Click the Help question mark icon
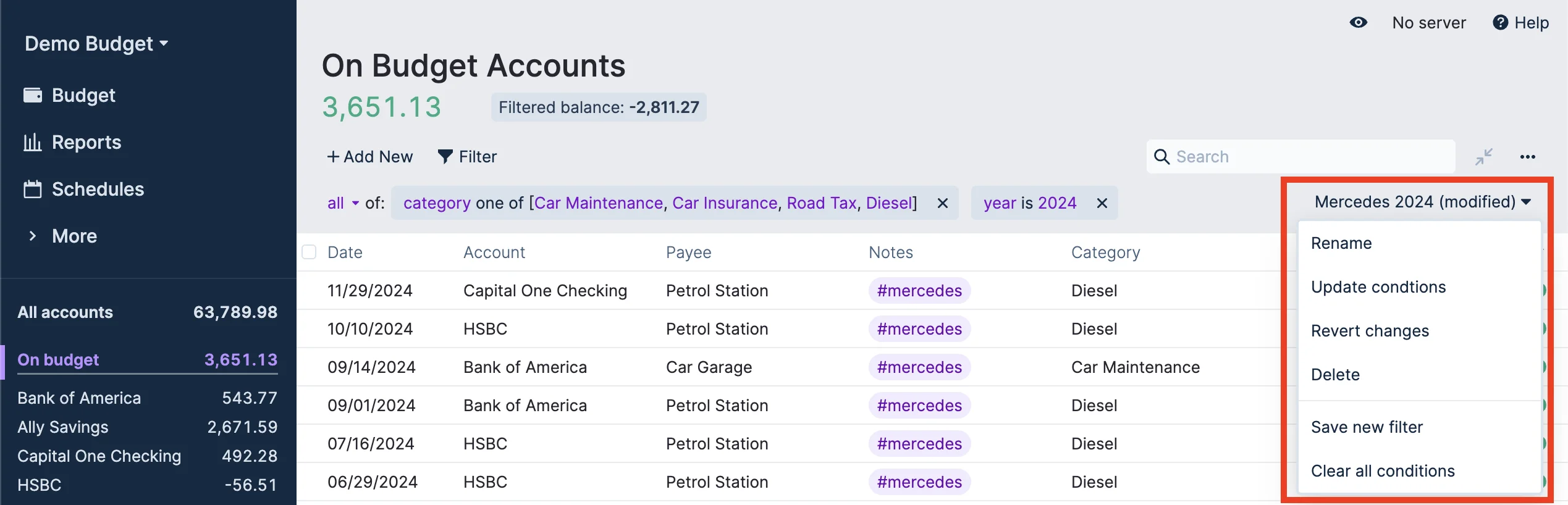The image size is (1568, 505). [x=1500, y=23]
